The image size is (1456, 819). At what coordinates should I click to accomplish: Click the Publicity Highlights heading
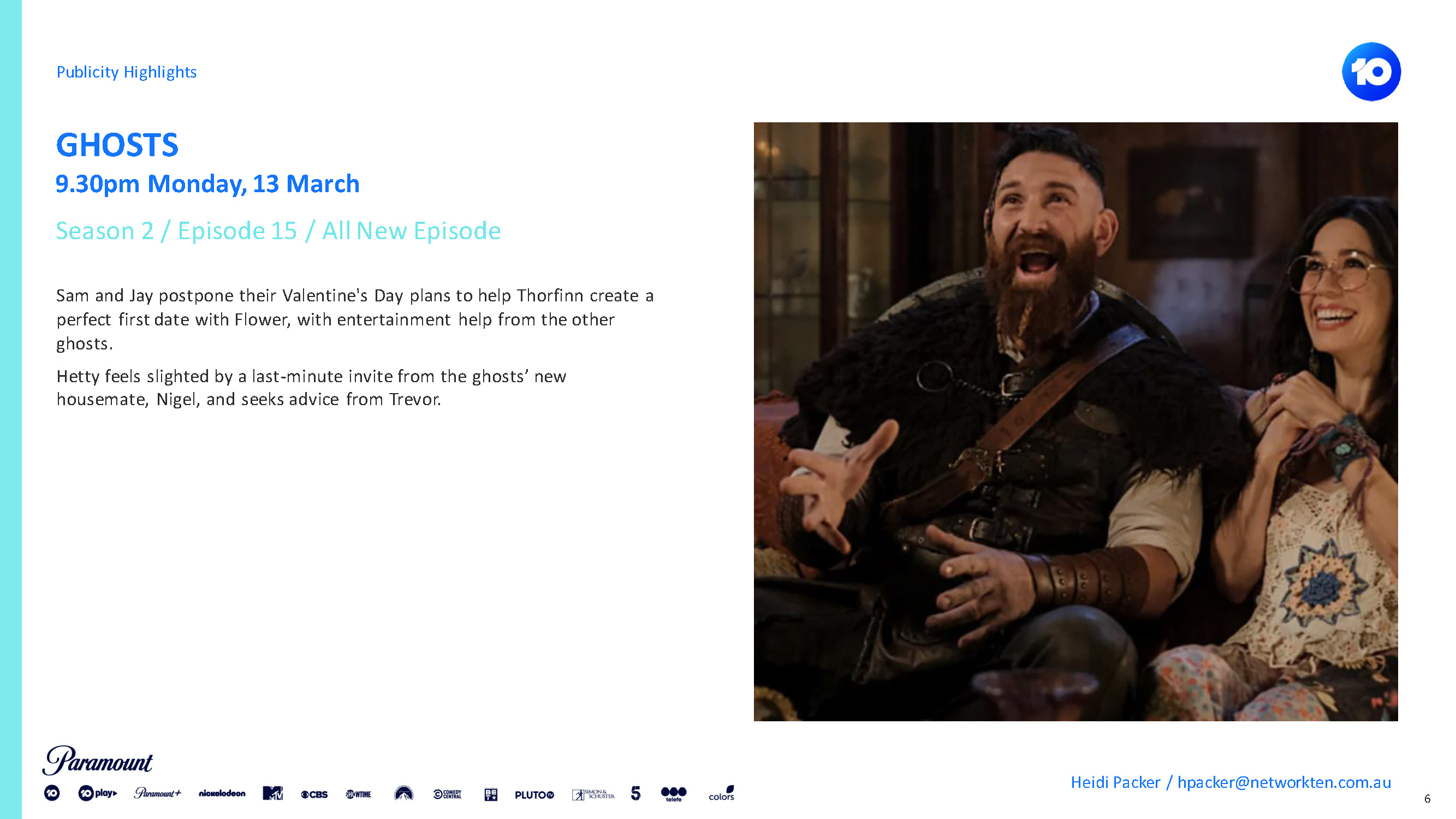point(127,72)
